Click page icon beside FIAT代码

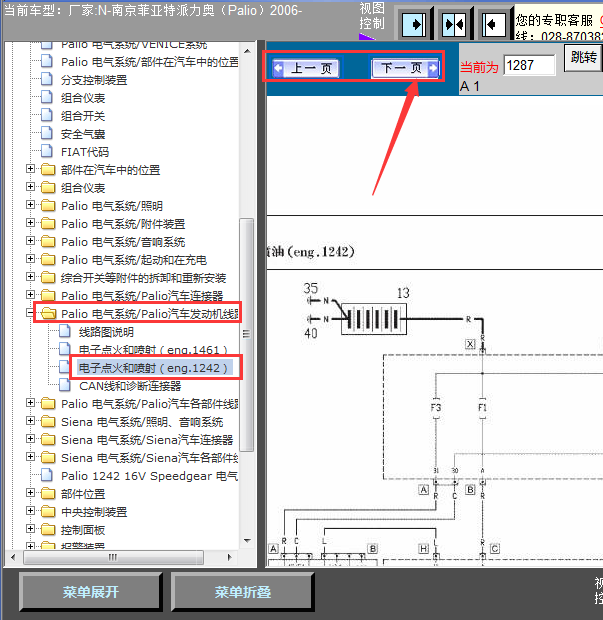tap(47, 151)
